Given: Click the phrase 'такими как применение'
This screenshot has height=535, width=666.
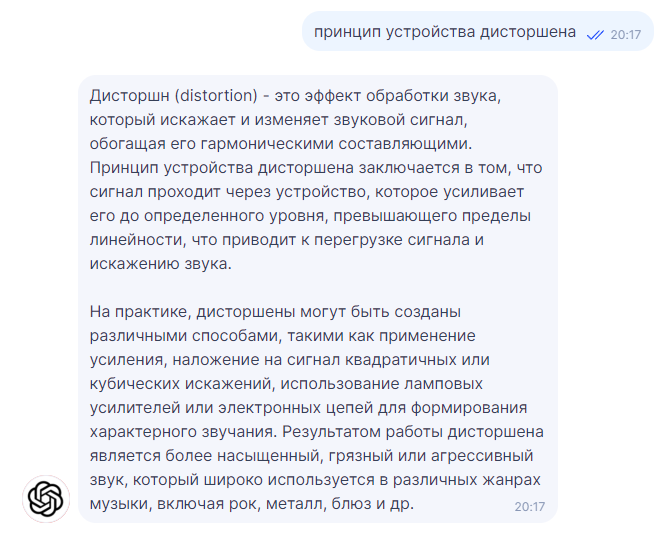Looking at the screenshot, I should point(381,336).
